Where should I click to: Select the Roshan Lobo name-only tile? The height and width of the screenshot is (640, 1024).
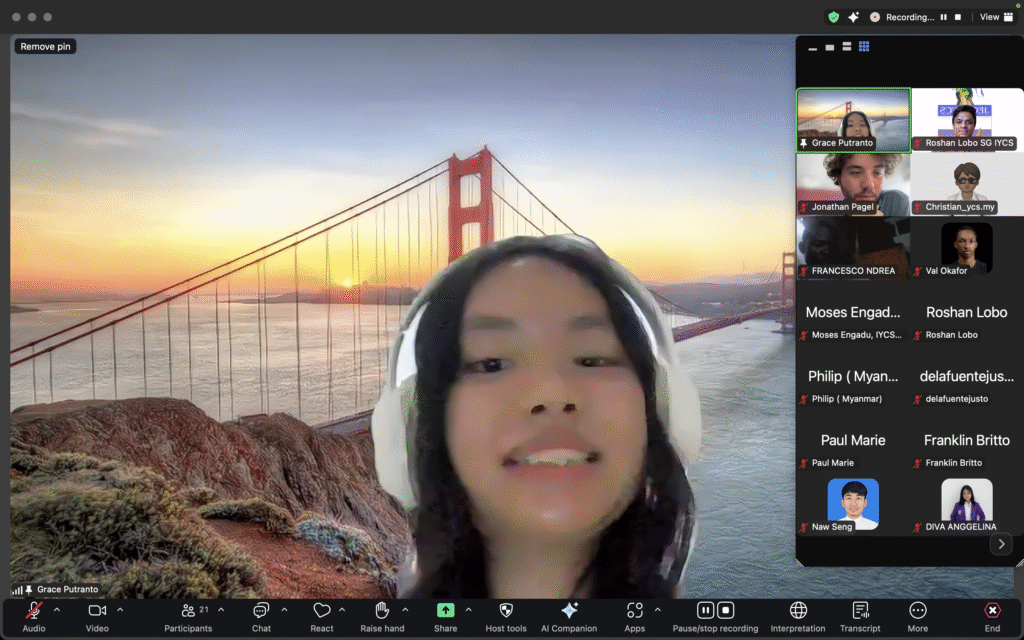point(967,312)
